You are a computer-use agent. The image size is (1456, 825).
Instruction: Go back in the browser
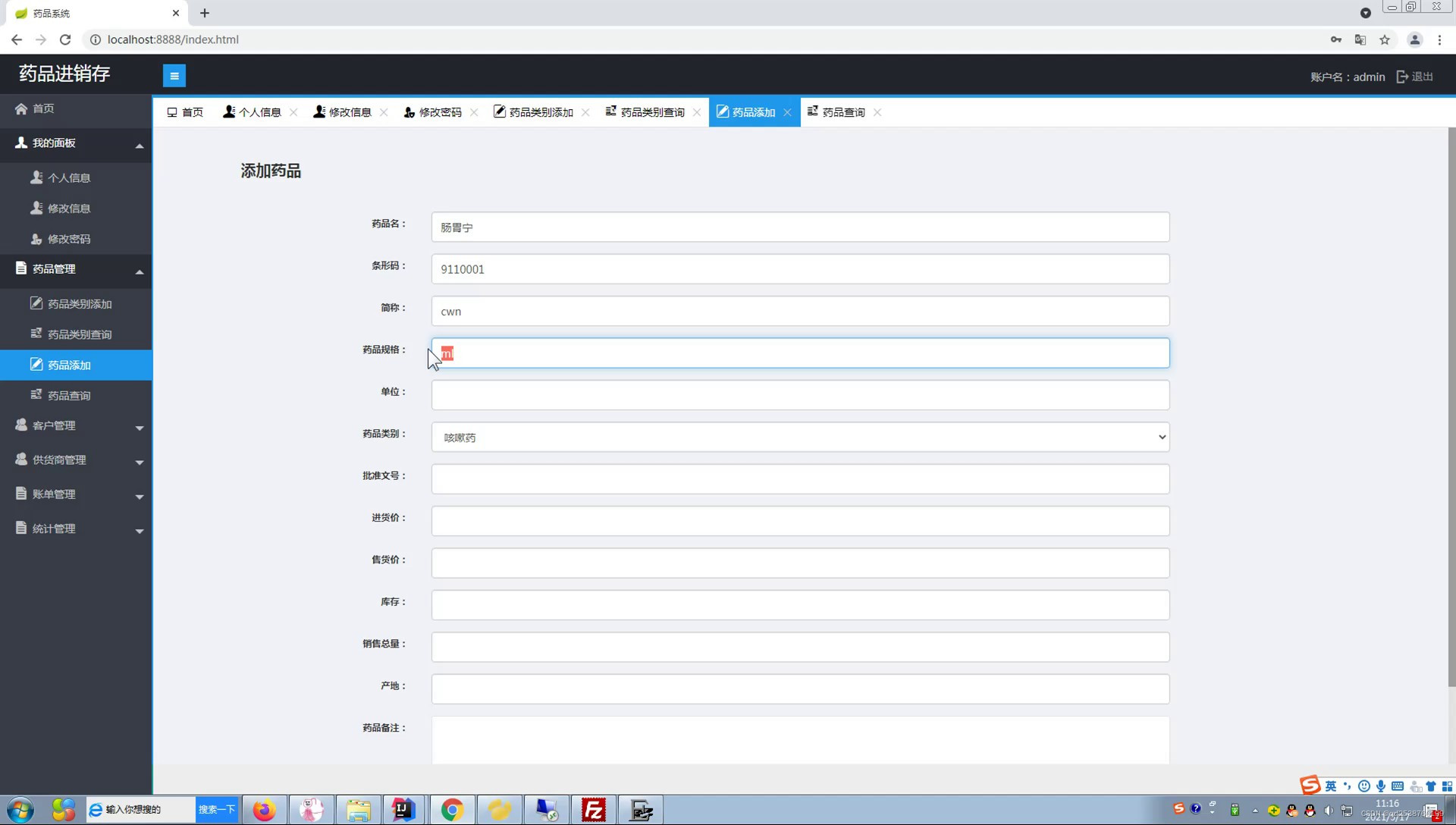17,39
